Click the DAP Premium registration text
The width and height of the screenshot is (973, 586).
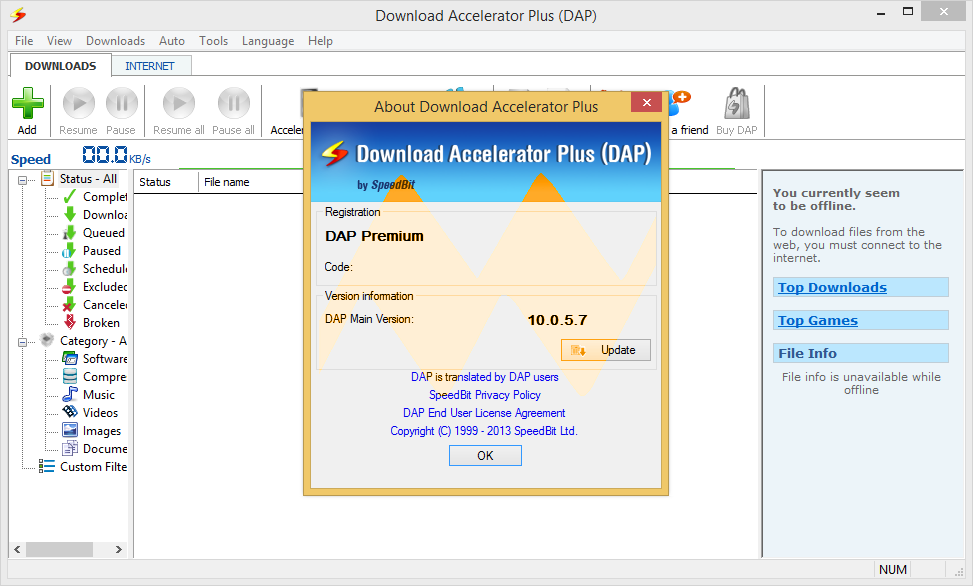pos(374,237)
